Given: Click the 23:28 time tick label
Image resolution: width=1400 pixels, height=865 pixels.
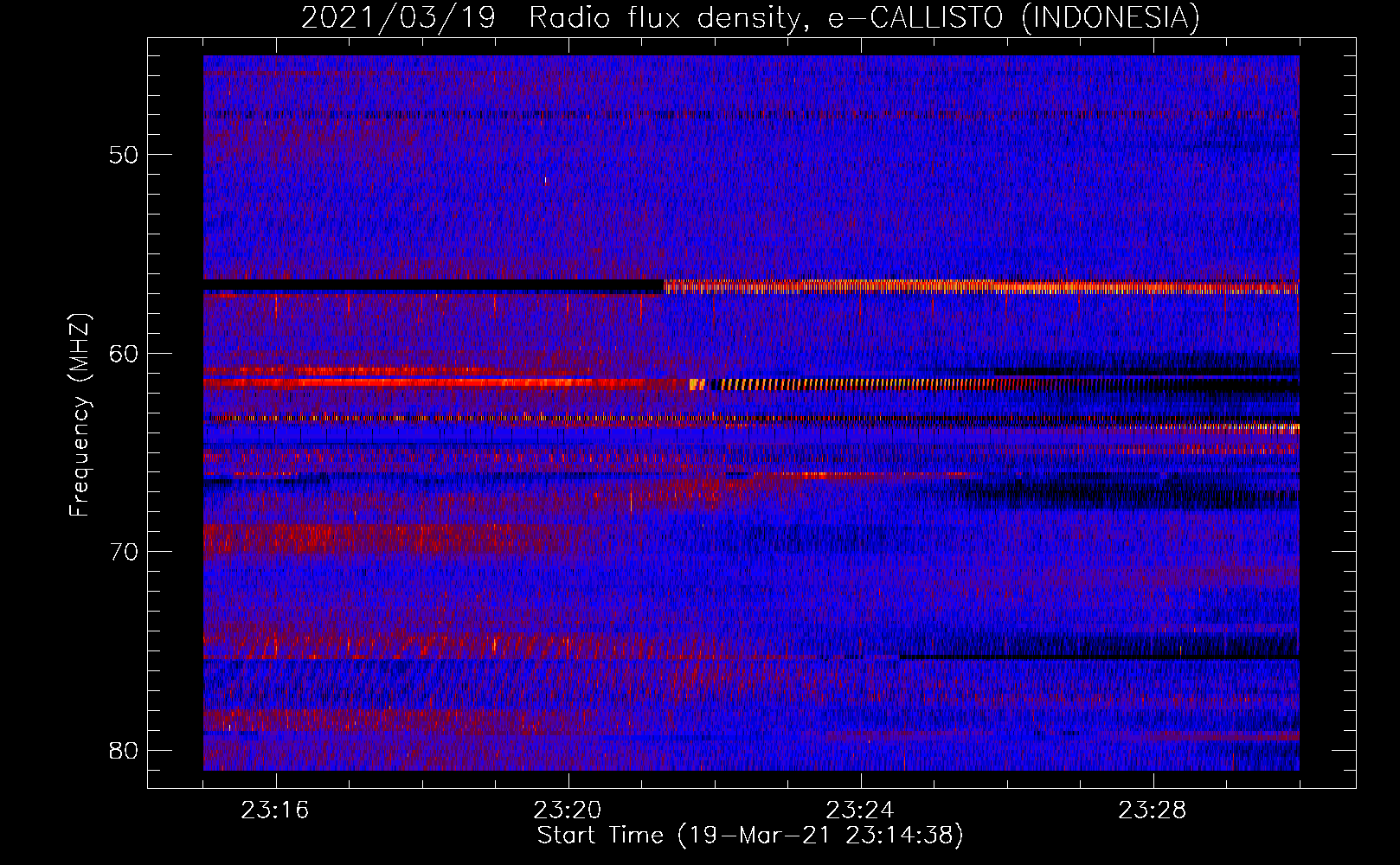Looking at the screenshot, I should click(x=1153, y=811).
